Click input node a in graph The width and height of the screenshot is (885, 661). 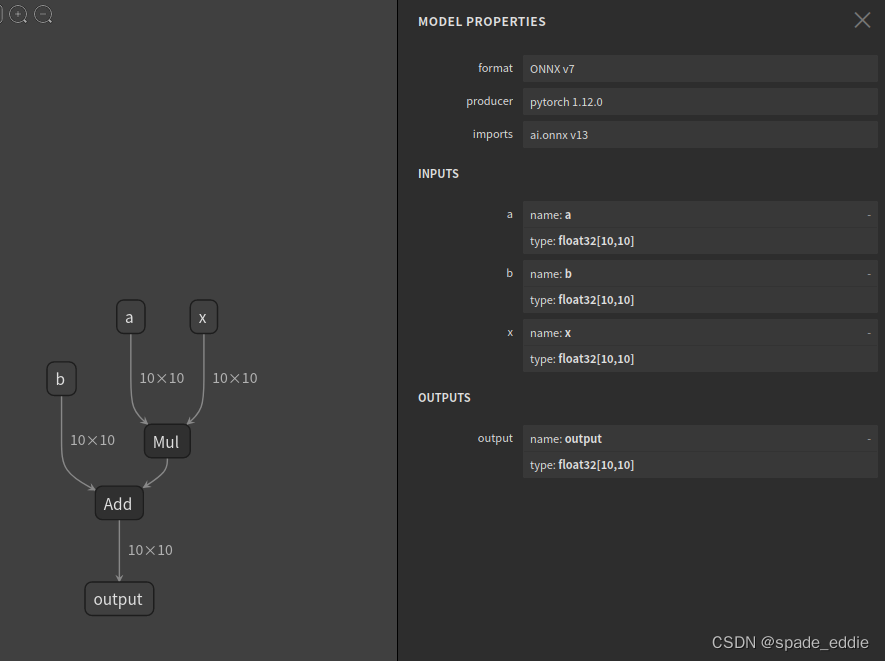[130, 317]
